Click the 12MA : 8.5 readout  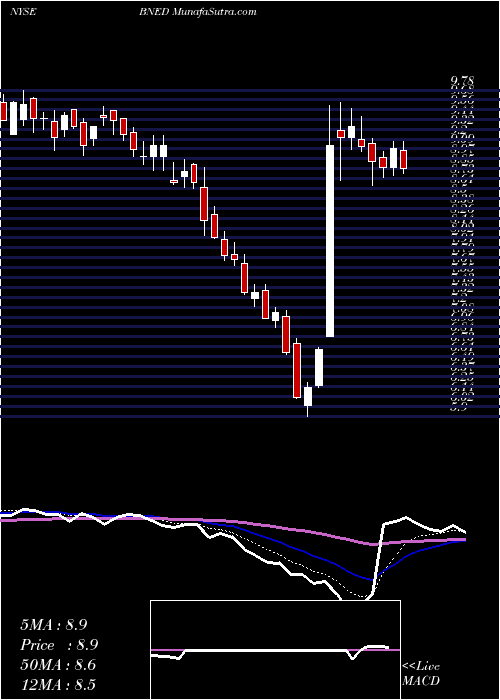pos(58,685)
